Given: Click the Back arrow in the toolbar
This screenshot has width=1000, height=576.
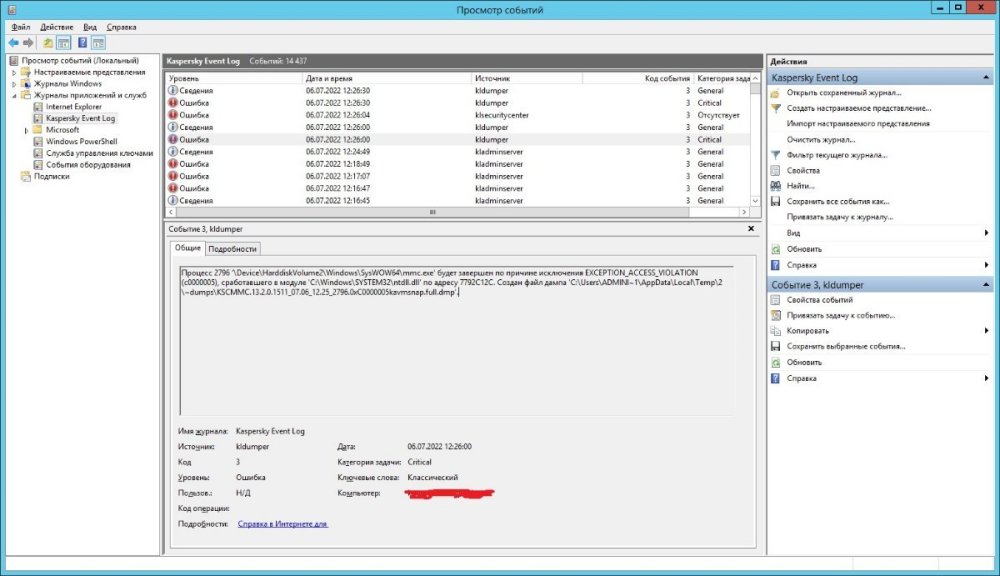Looking at the screenshot, I should pyautogui.click(x=13, y=43).
